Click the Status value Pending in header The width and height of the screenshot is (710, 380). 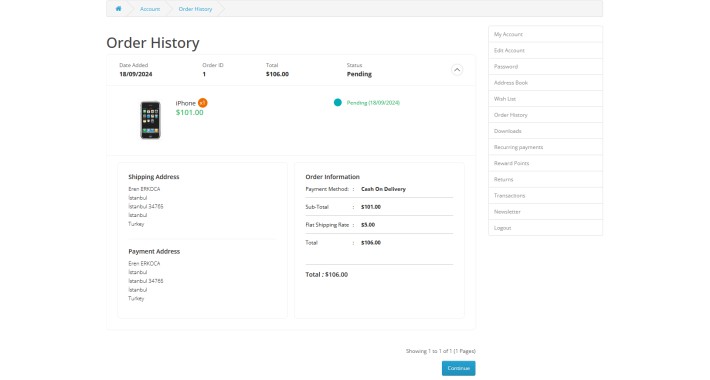[359, 74]
